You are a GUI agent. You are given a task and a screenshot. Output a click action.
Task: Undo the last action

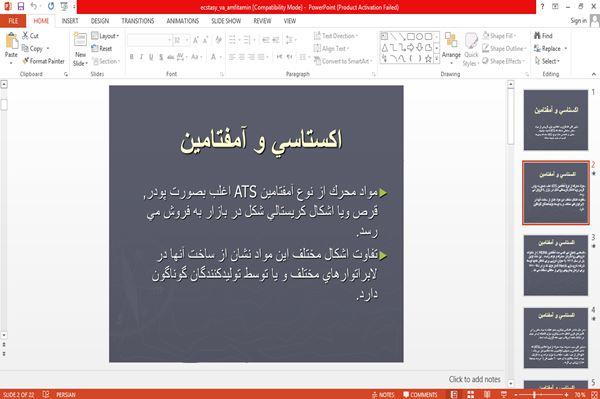point(34,7)
